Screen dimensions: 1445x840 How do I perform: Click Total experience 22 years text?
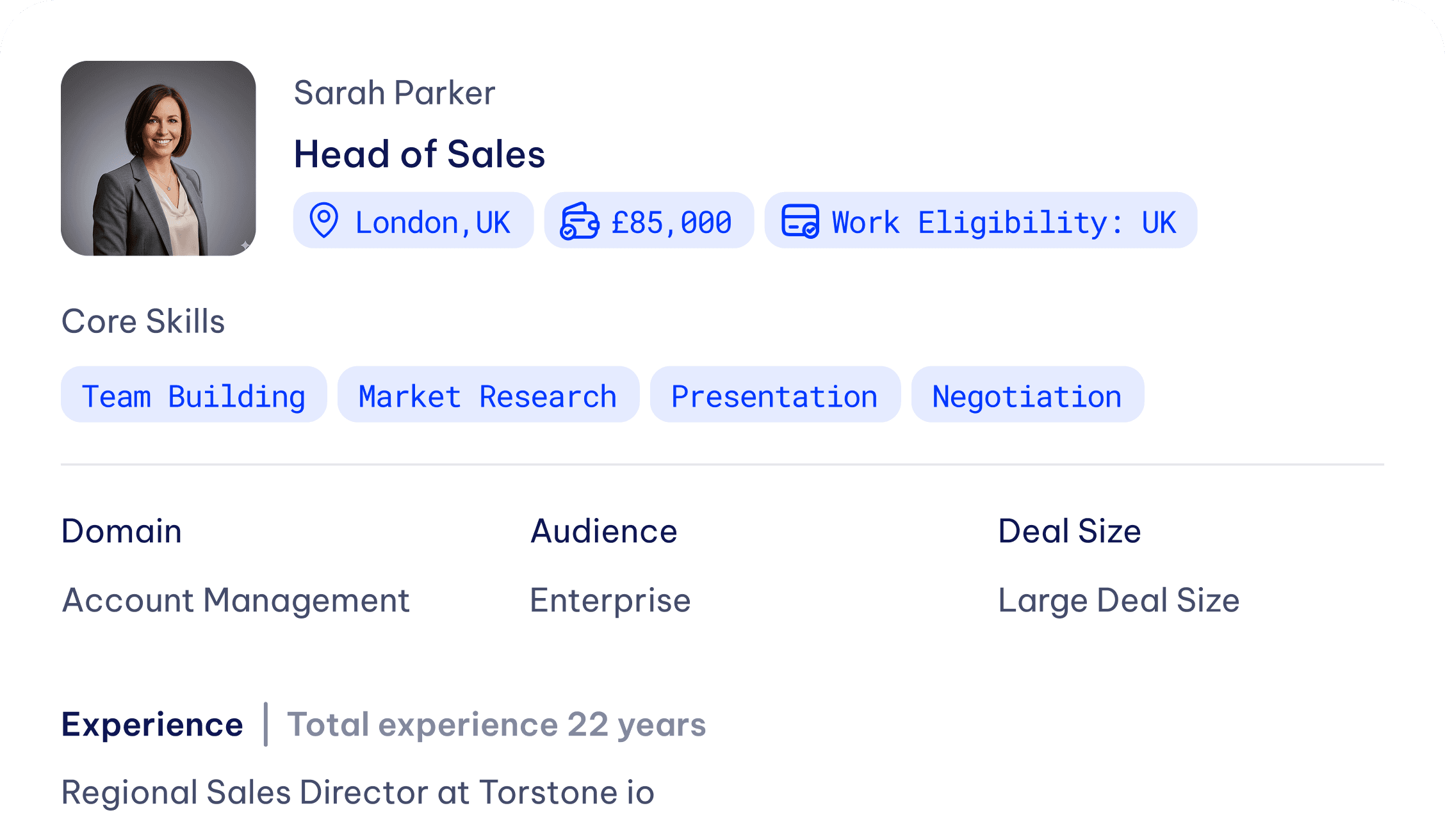[x=496, y=725]
